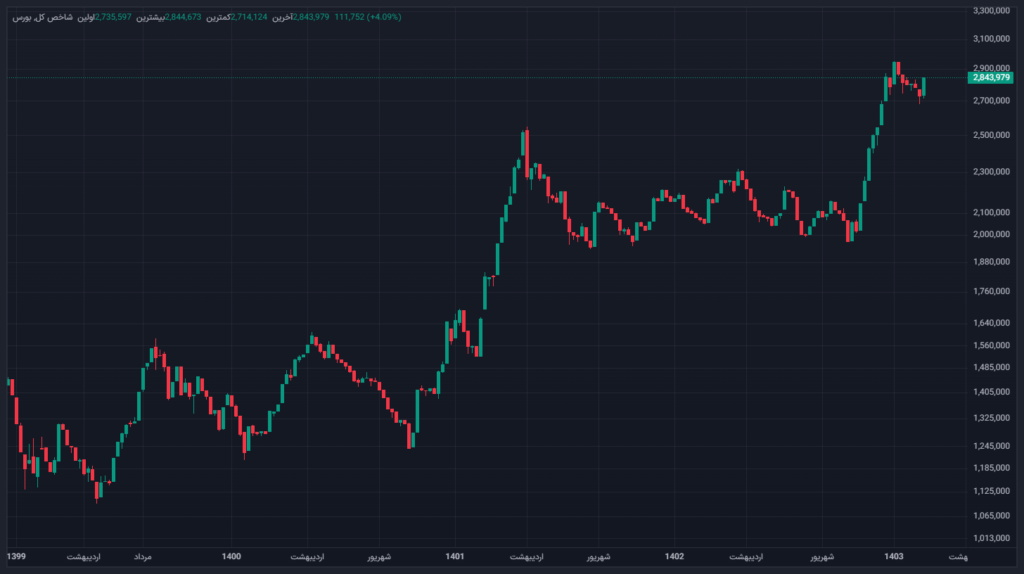Click the 1,325,000 price axis label
The width and height of the screenshot is (1024, 574).
point(991,418)
